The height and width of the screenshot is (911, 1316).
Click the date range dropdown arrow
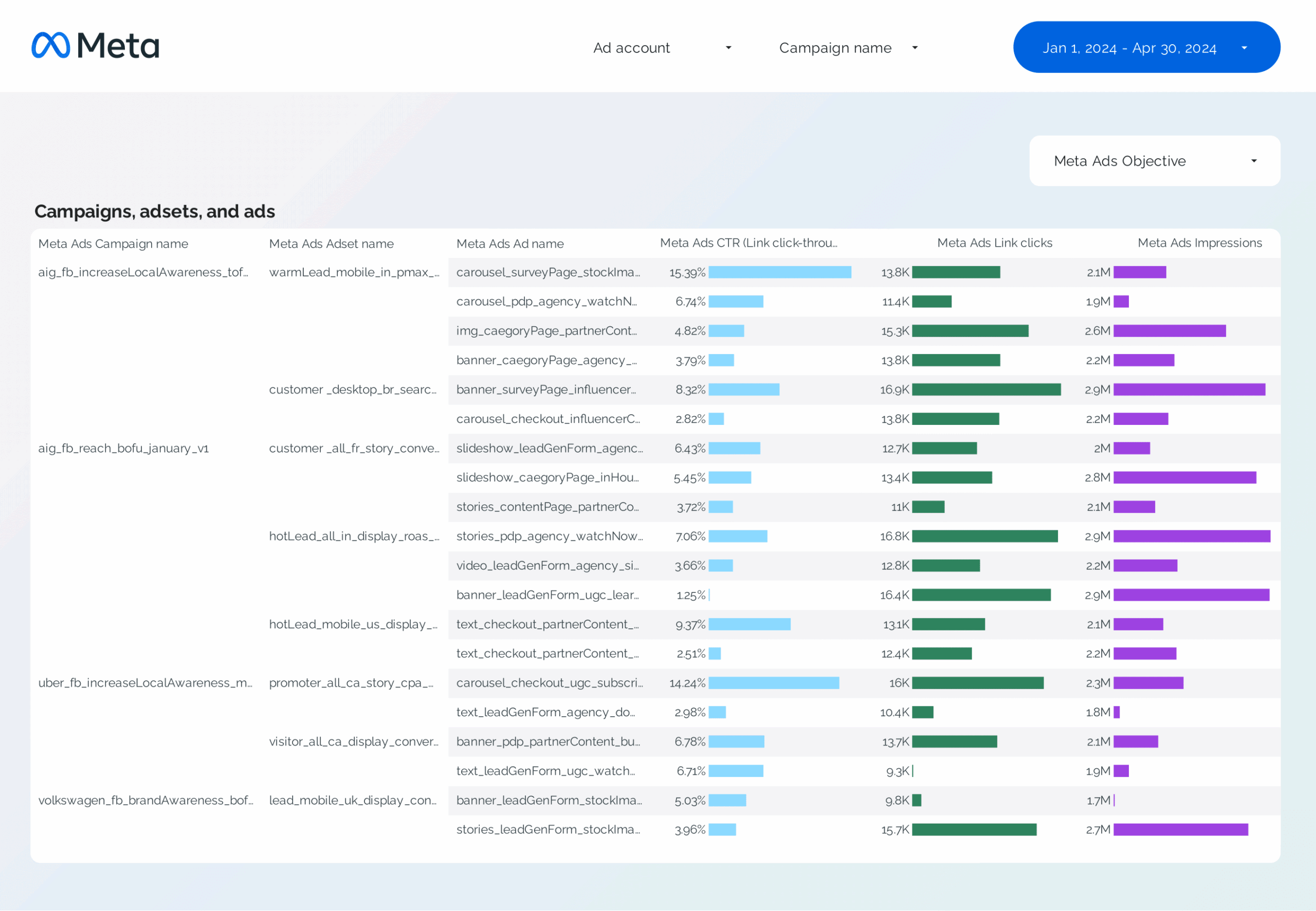click(1244, 48)
